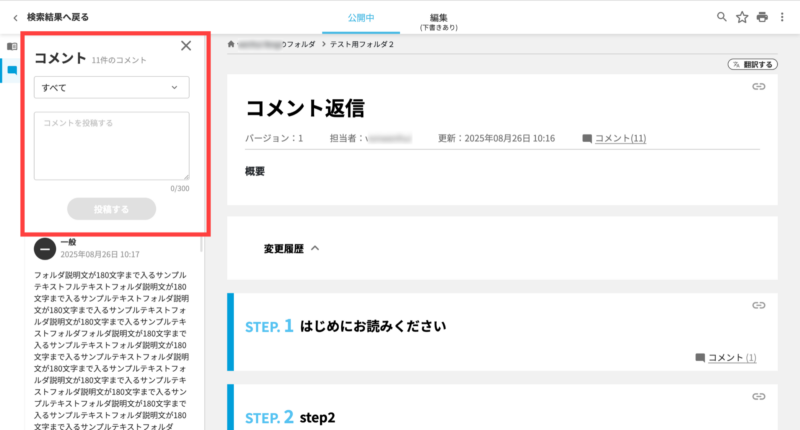Click the 更新：2025年08月26日 10:16 text
Image resolution: width=800 pixels, height=430 pixels.
[496, 138]
